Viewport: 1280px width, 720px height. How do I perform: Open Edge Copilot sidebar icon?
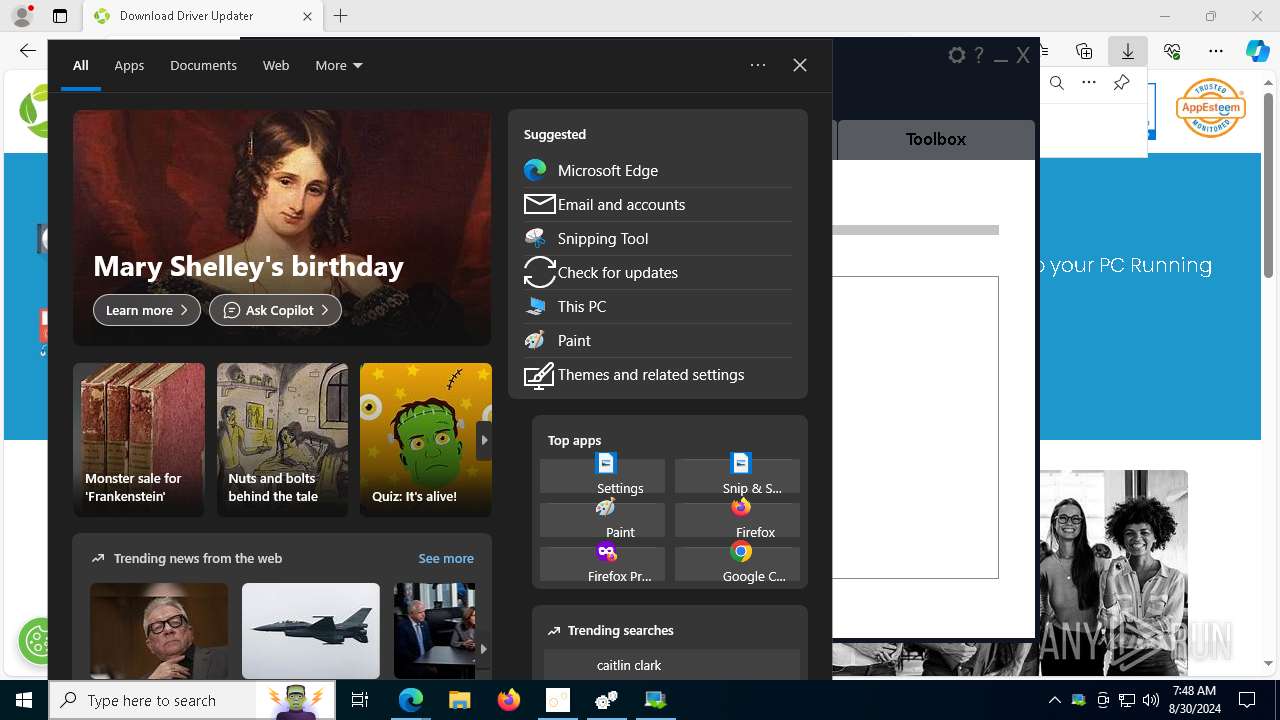tap(1257, 51)
